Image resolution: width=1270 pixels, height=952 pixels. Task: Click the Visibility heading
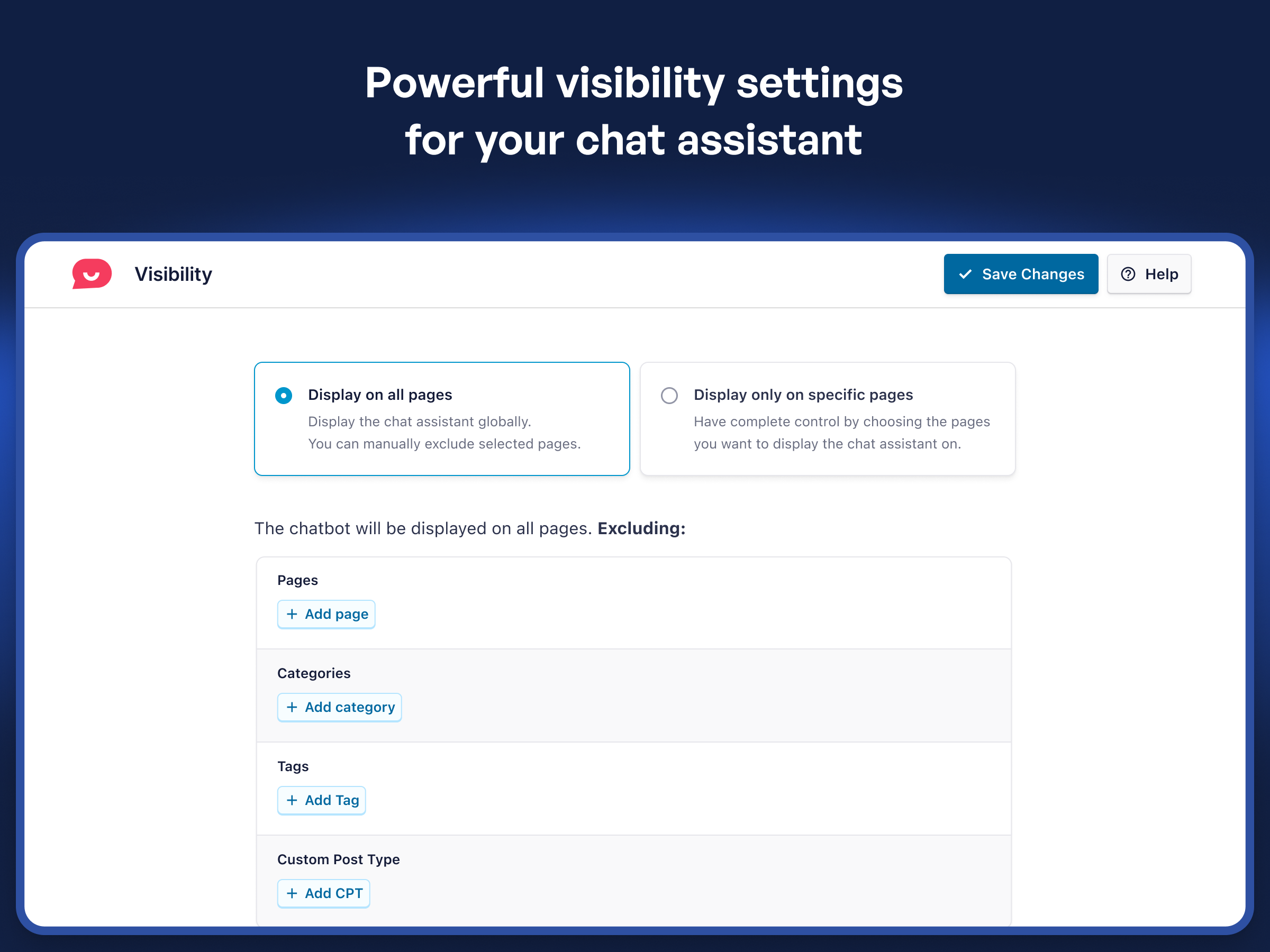[173, 274]
